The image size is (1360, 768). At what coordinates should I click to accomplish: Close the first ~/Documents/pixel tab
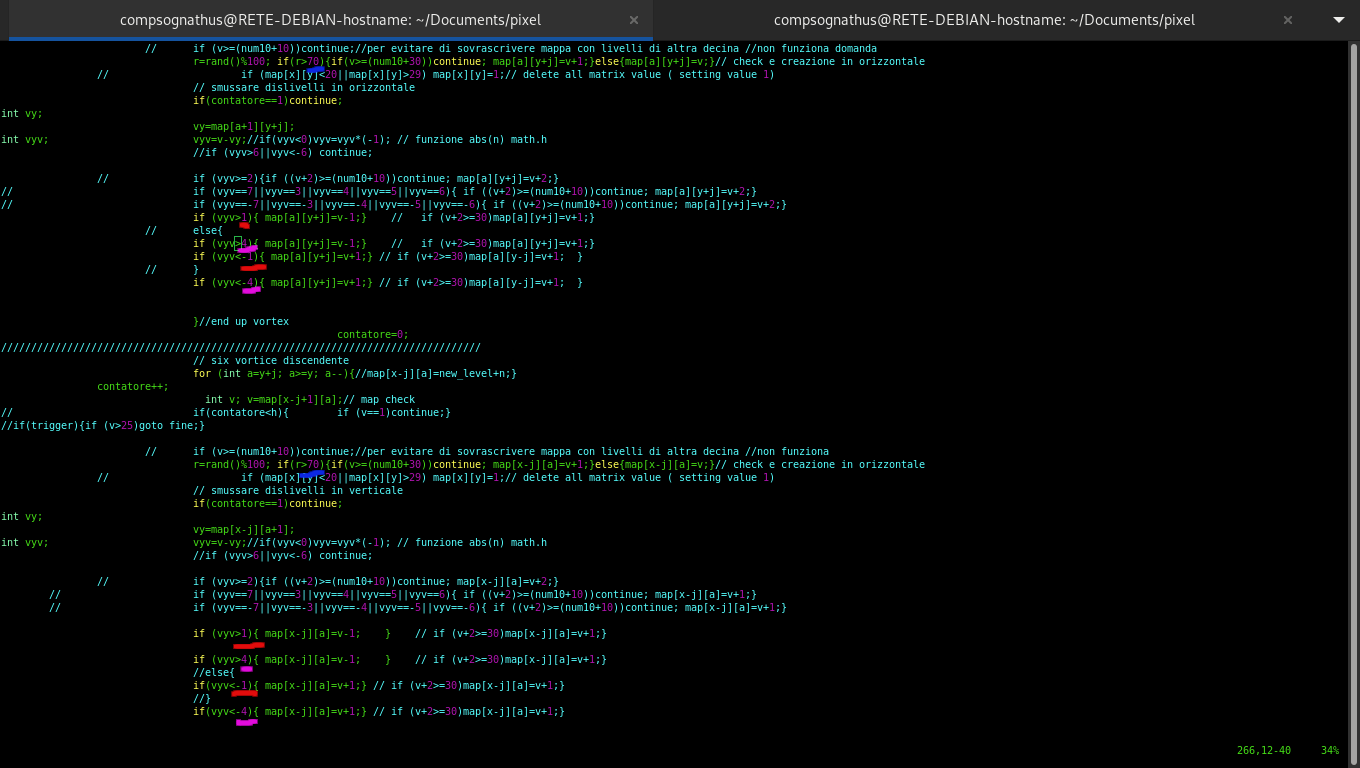(633, 20)
